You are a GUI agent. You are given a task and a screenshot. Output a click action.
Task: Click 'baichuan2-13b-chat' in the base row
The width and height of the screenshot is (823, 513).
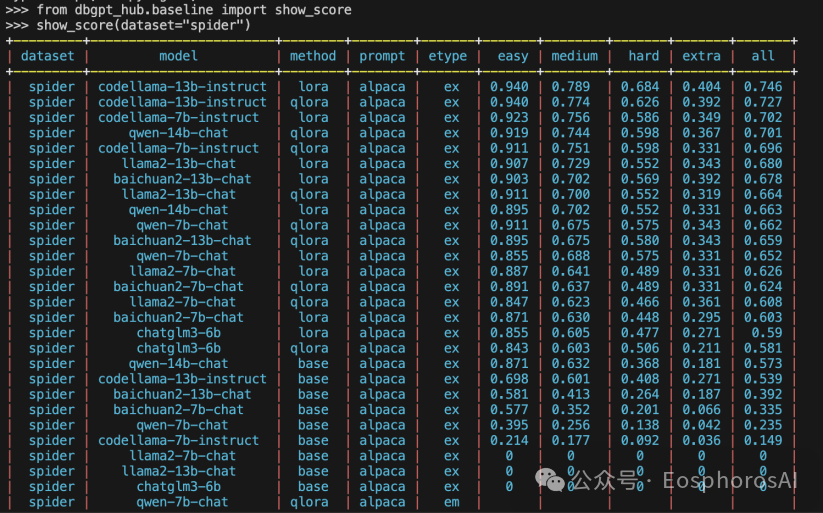(182, 394)
